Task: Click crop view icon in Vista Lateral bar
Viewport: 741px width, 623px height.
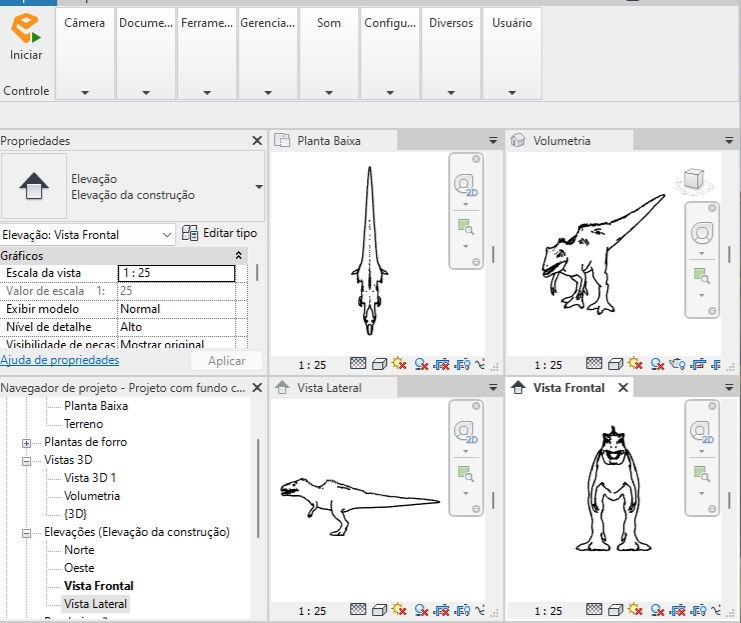Action: [x=441, y=610]
